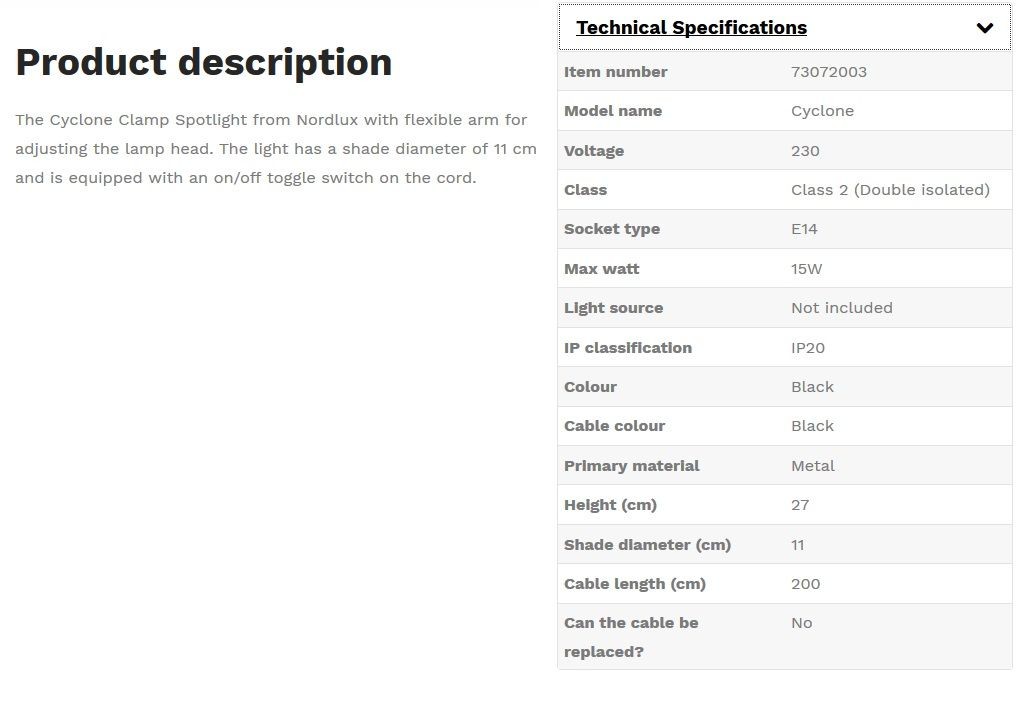Click the Item number label

click(x=615, y=72)
